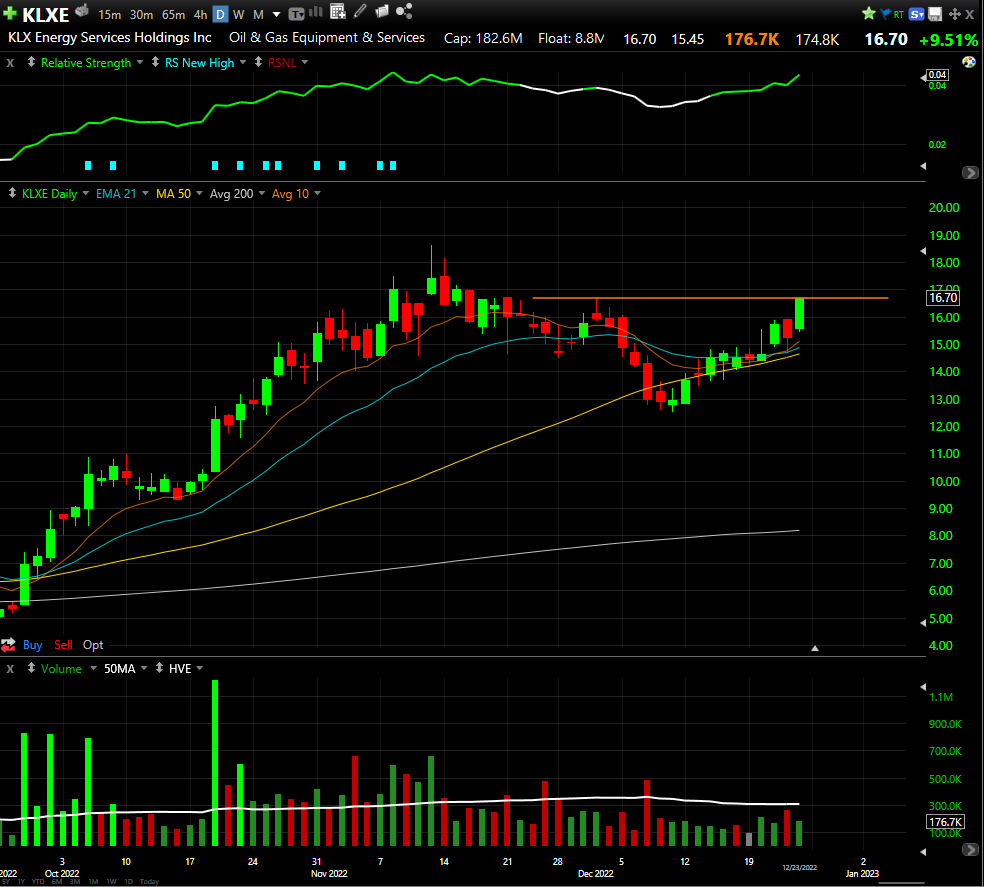This screenshot has width=984, height=887.
Task: Click the KLXE ticker symbol
Action: tap(46, 14)
